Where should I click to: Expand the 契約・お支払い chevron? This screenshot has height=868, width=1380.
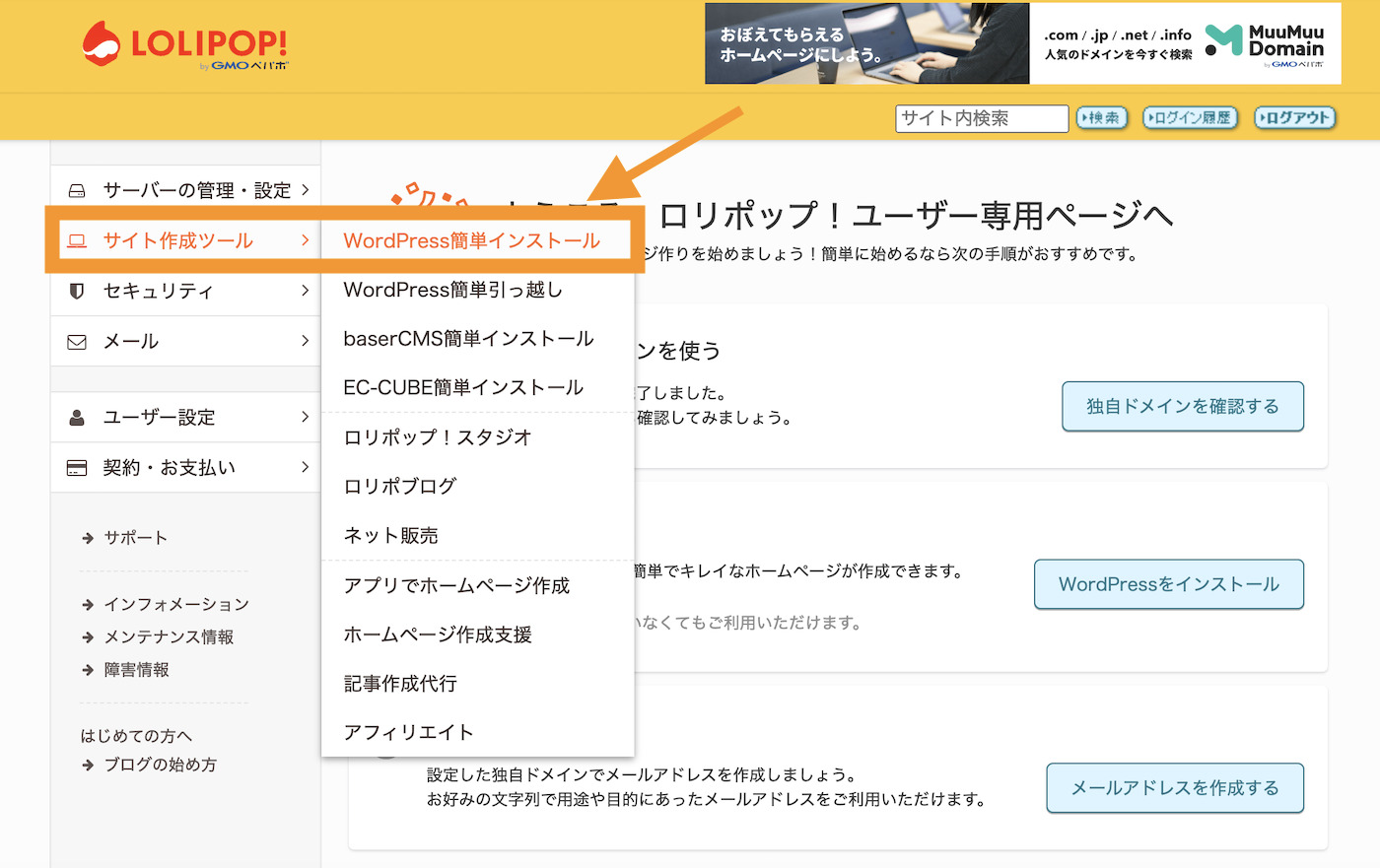305,467
